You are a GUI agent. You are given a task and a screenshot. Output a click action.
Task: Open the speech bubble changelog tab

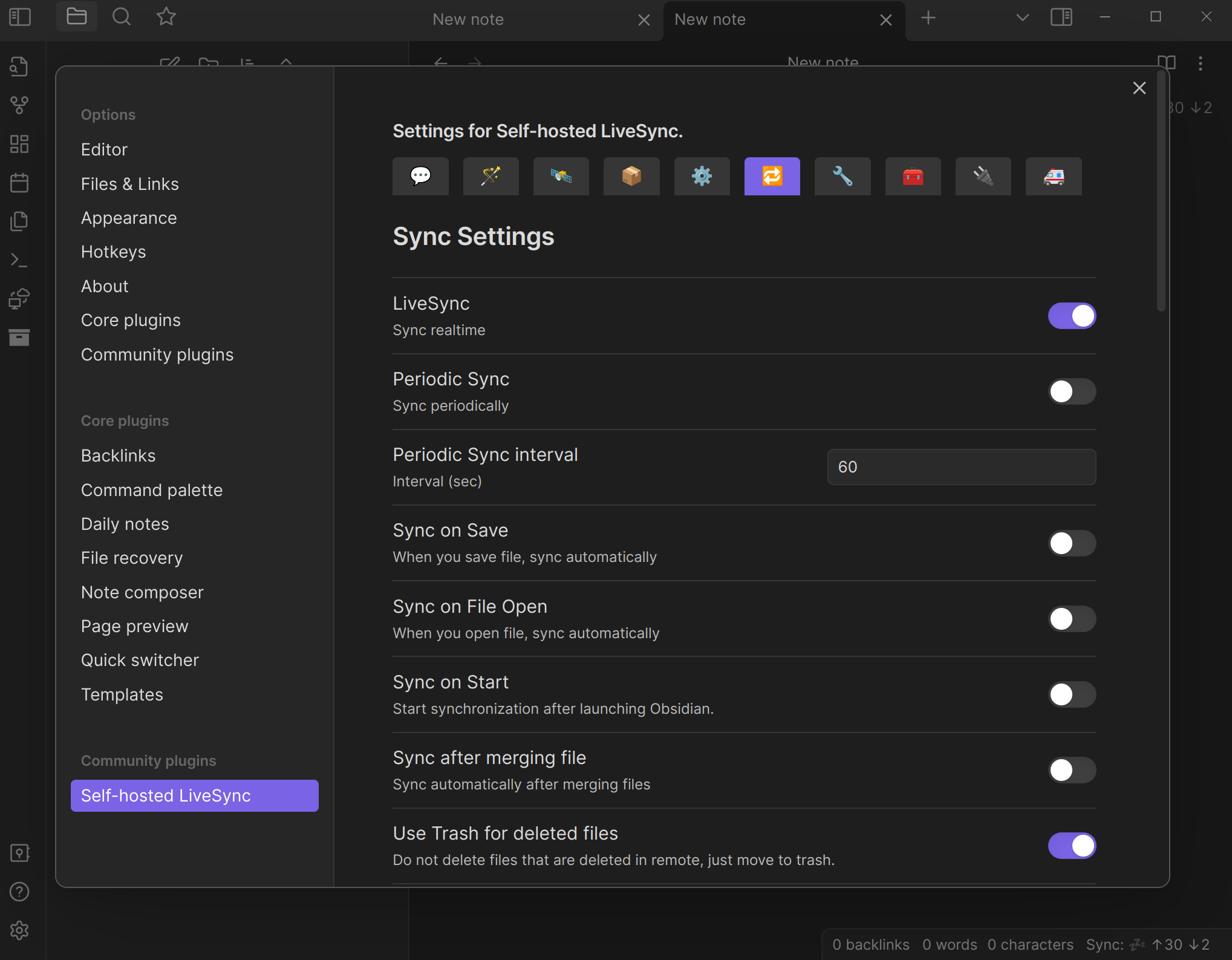pos(420,176)
